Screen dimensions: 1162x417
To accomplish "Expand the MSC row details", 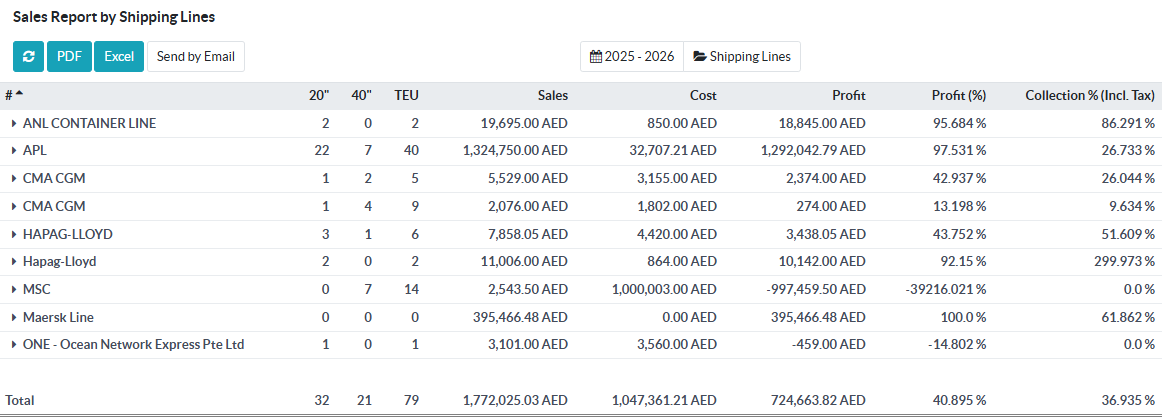I will [x=14, y=289].
